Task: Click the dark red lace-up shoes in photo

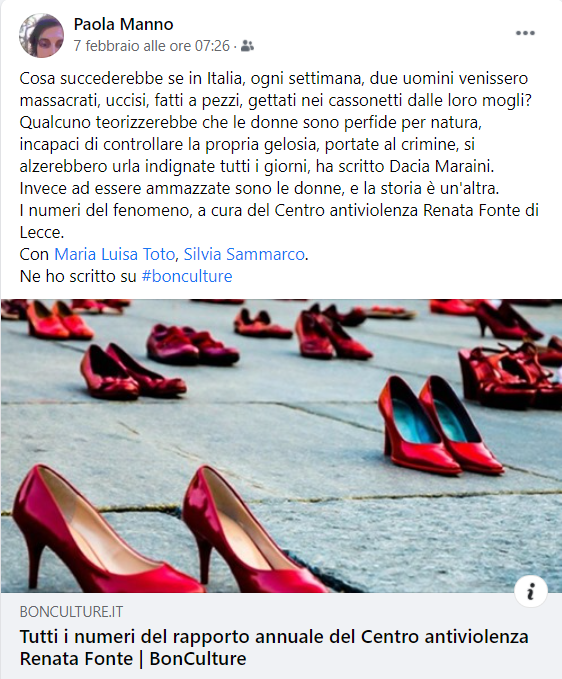Action: point(192,343)
